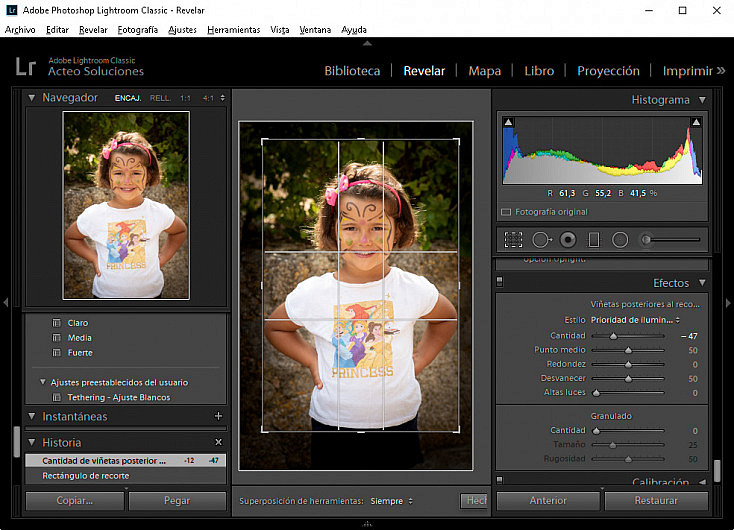Viewport: 734px width, 530px height.
Task: Switch to the Proyección module
Action: pyautogui.click(x=608, y=71)
